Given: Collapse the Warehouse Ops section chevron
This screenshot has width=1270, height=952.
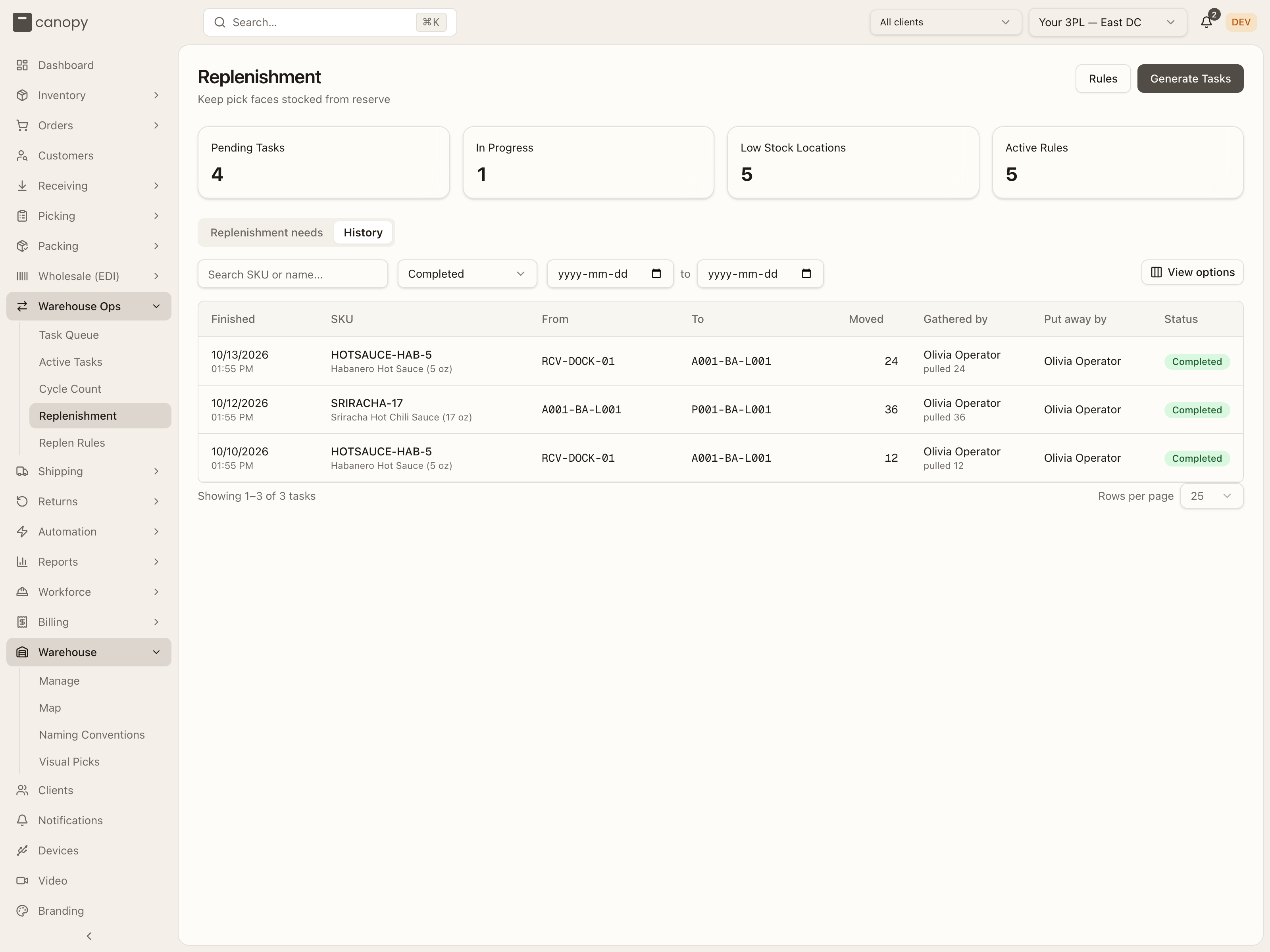Looking at the screenshot, I should point(156,307).
